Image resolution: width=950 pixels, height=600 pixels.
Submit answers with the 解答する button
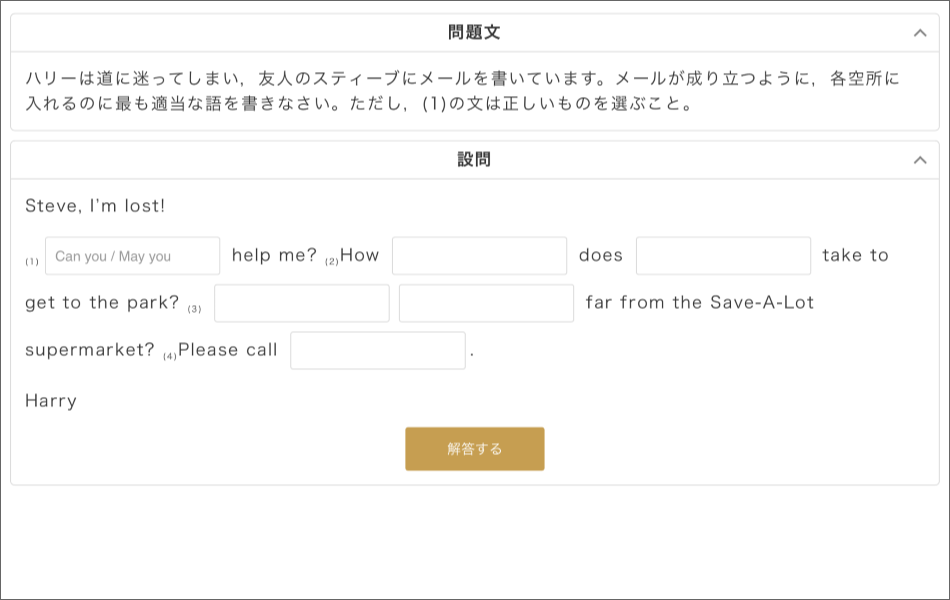[475, 449]
